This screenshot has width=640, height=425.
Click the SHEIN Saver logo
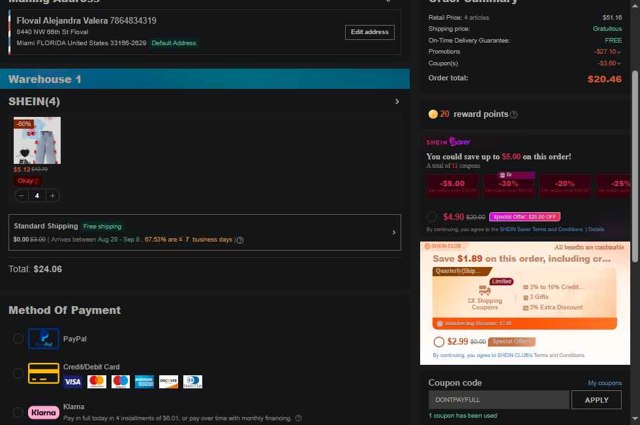[448, 142]
